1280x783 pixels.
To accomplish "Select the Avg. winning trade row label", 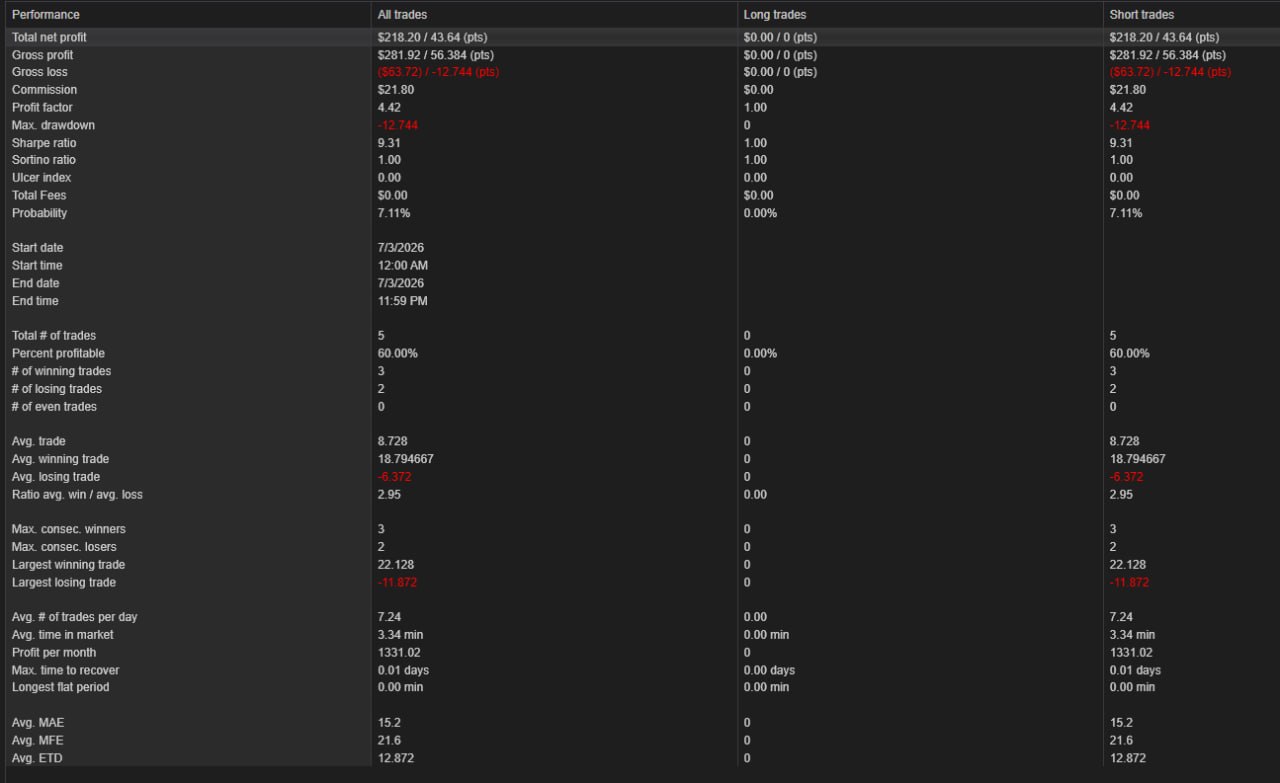I will tap(60, 459).
